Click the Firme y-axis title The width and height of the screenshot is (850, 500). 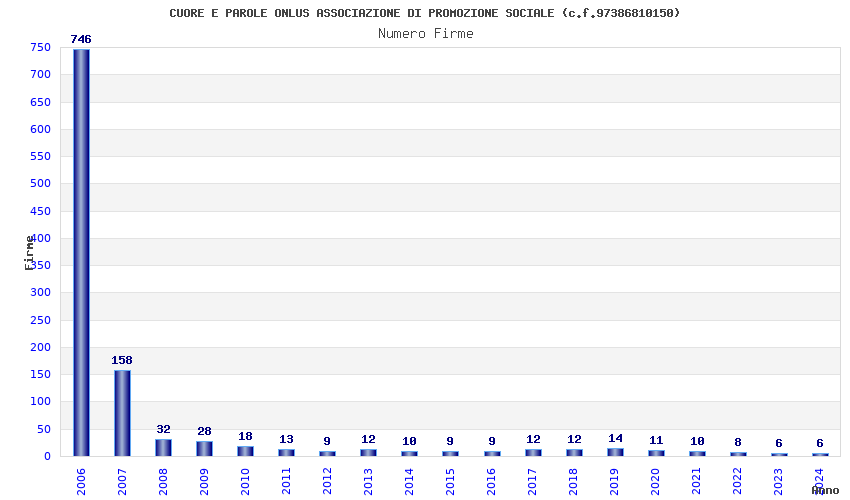coord(29,253)
